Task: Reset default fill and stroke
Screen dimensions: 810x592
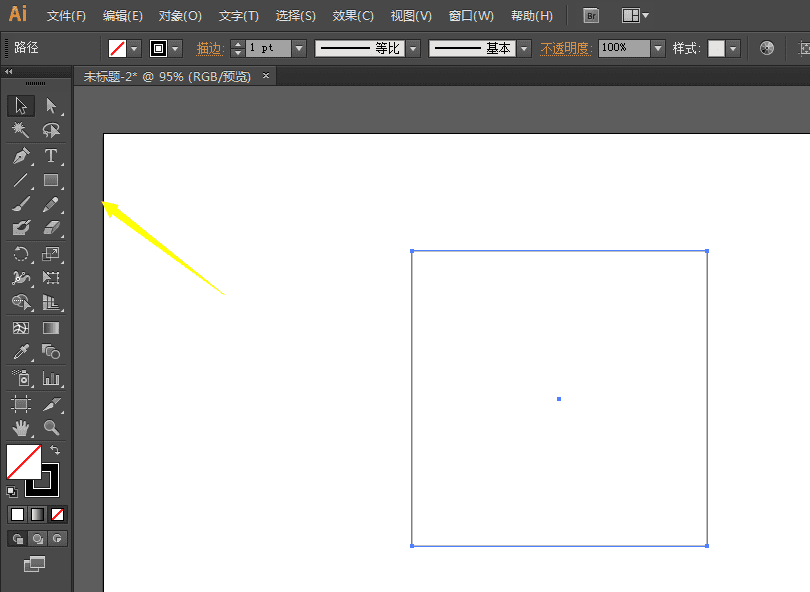Action: click(12, 492)
